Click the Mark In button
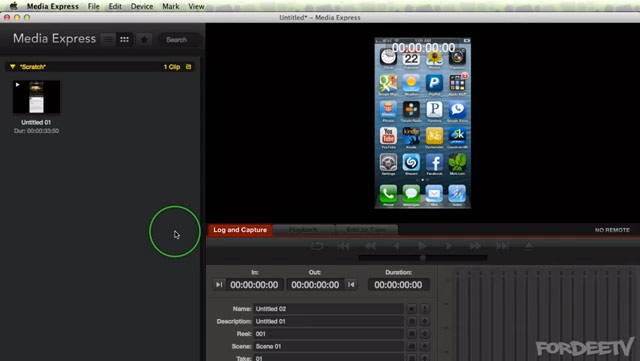640x361 pixels. point(219,285)
